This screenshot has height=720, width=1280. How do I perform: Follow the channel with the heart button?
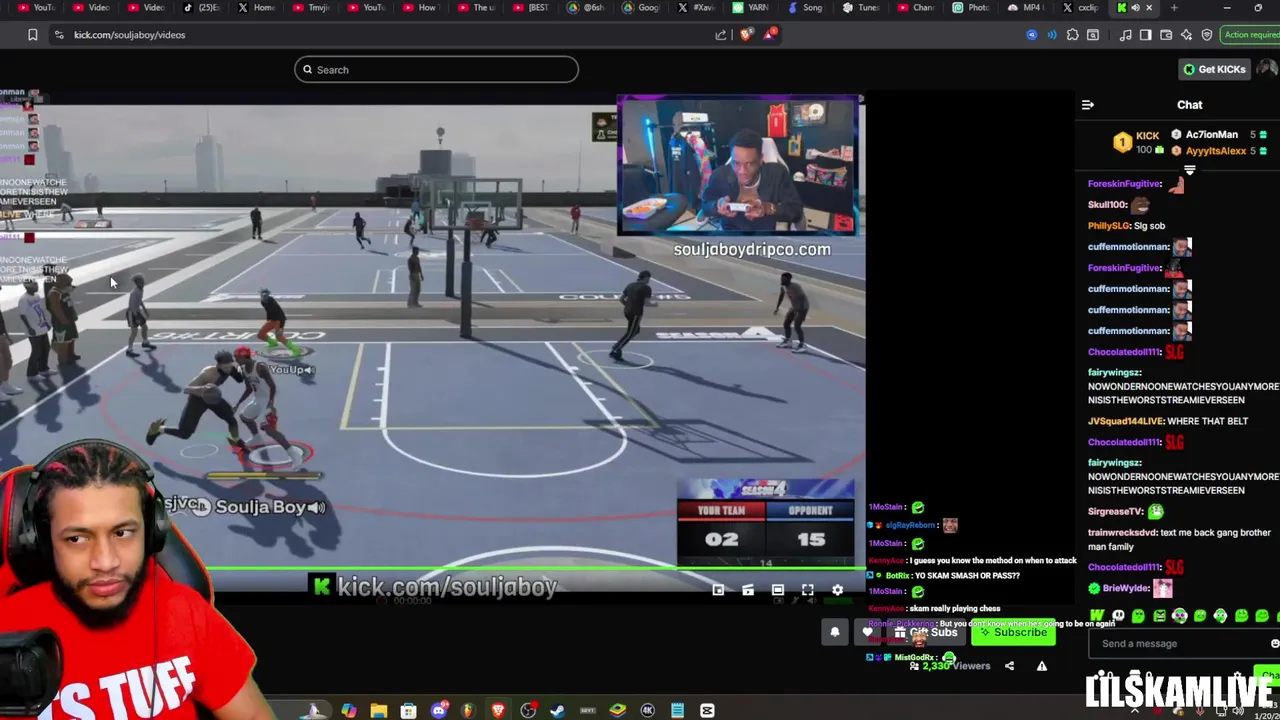click(868, 632)
